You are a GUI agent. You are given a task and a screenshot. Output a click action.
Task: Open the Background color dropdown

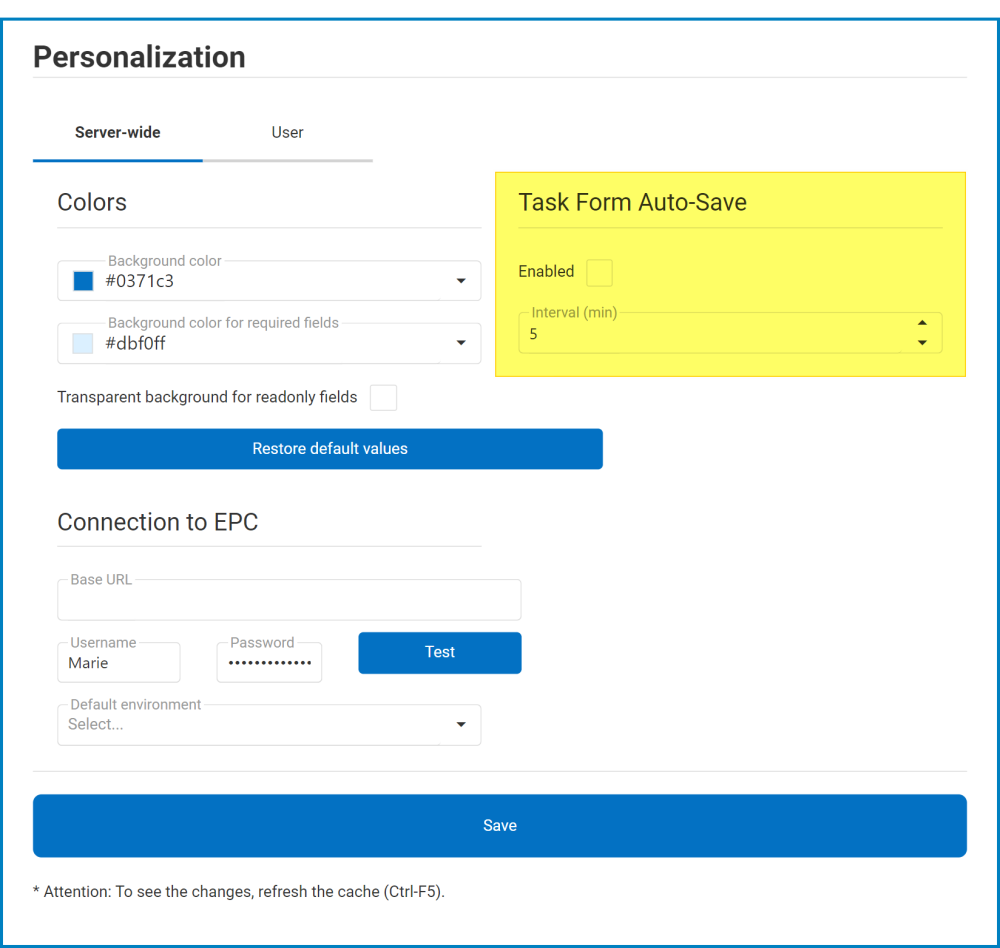click(x=462, y=281)
